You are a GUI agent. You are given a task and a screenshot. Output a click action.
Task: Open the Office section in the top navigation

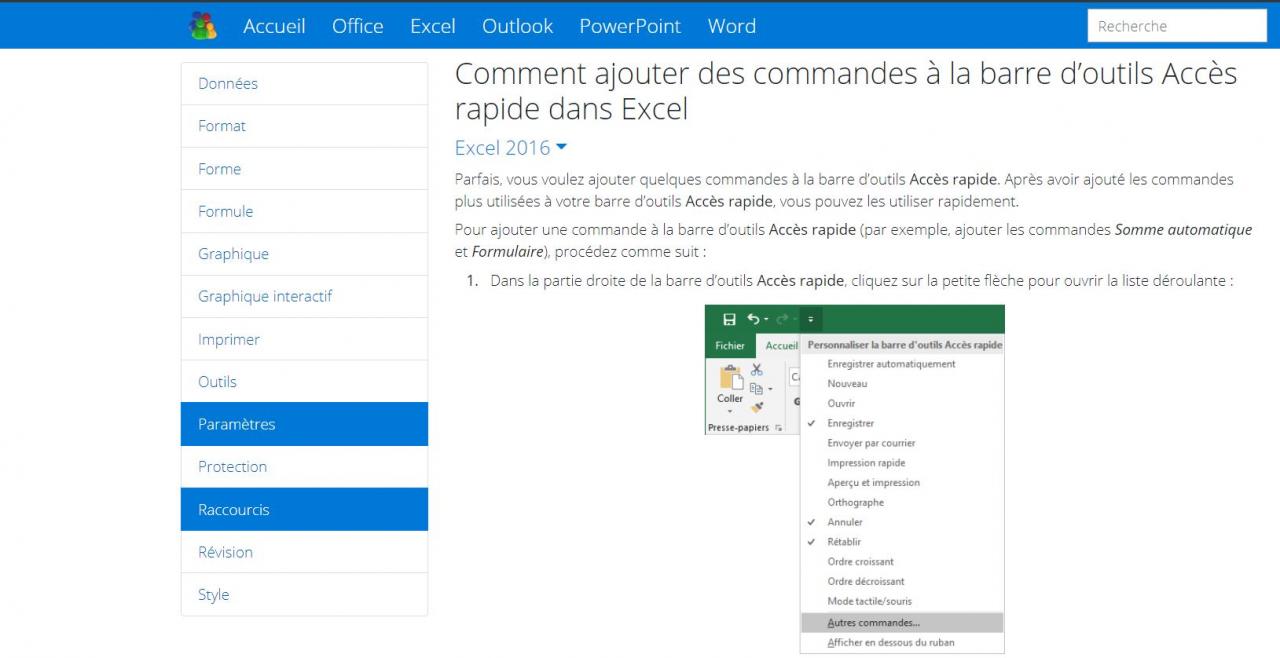click(358, 26)
